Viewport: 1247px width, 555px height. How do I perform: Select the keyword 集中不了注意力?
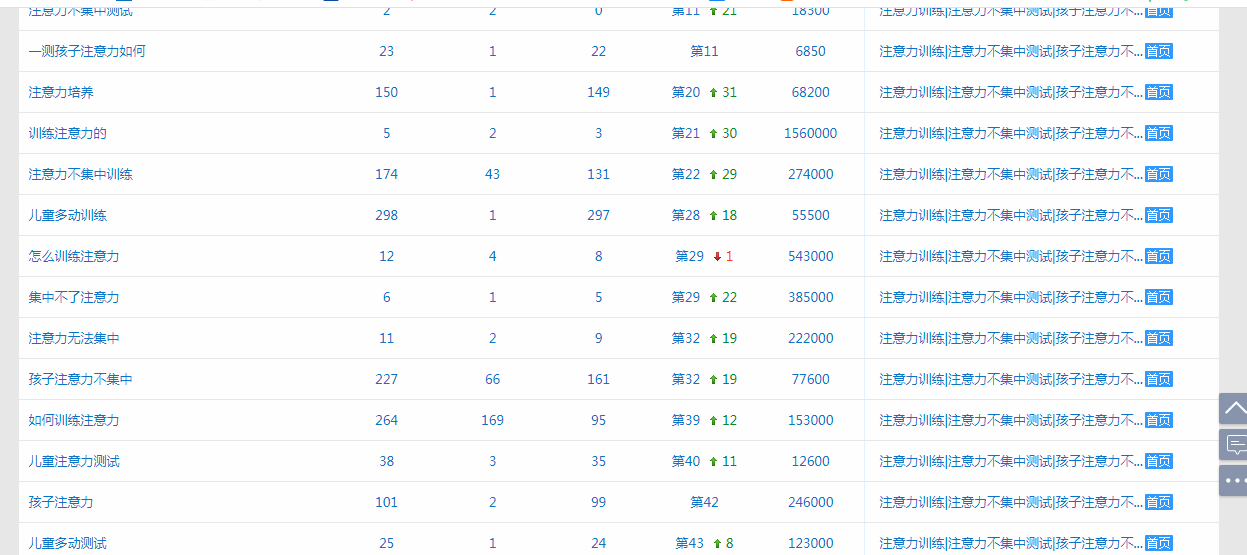[74, 297]
